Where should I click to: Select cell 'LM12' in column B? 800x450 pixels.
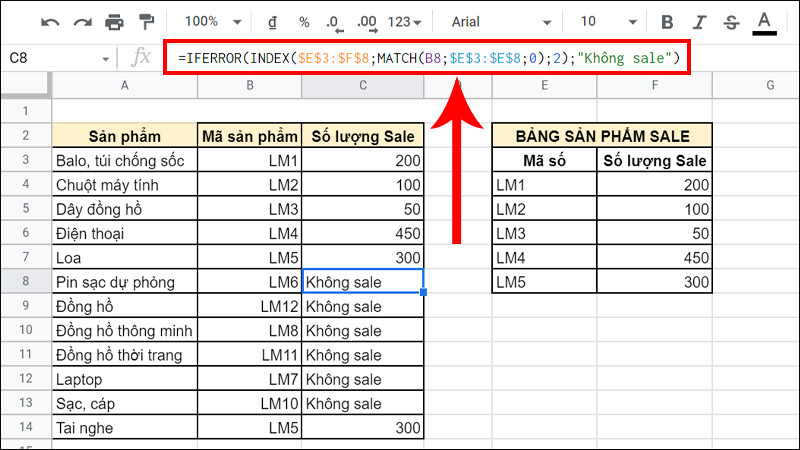click(249, 306)
